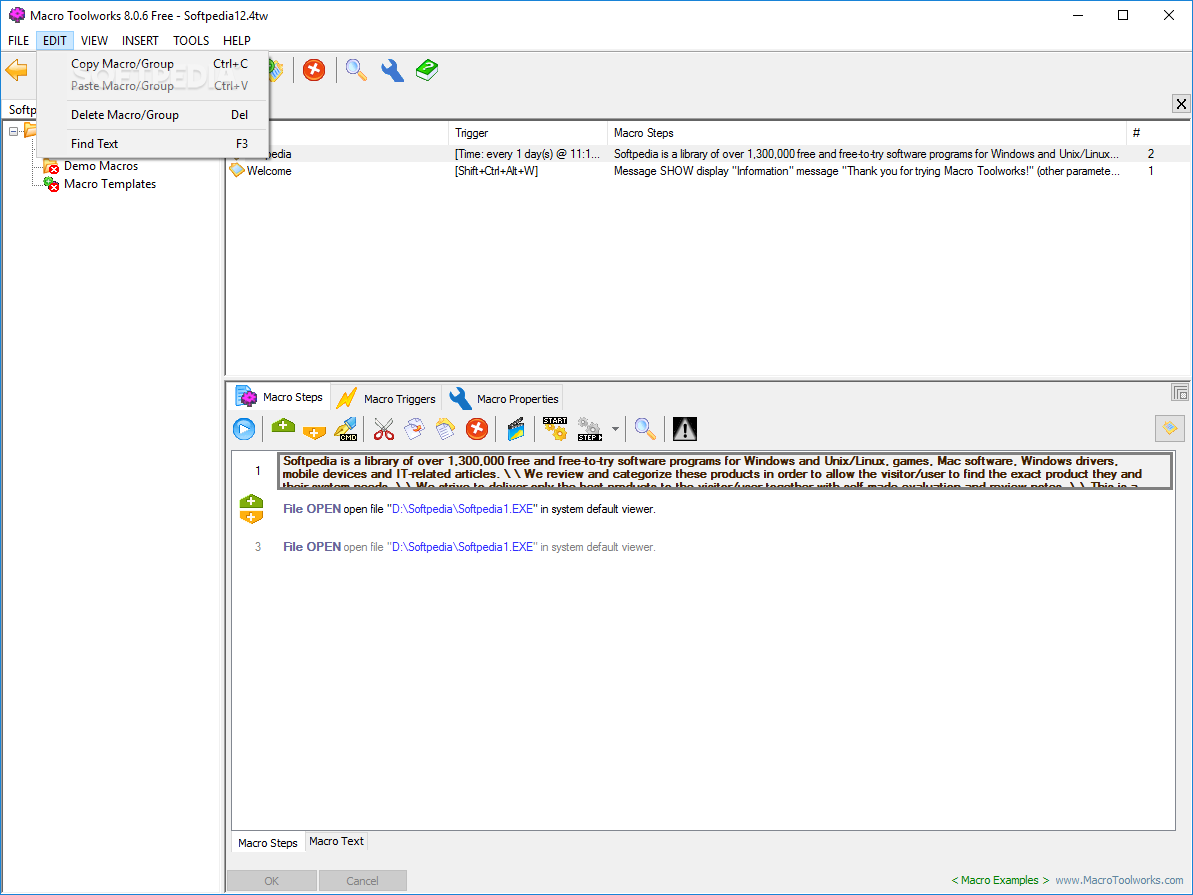Viewport: 1193px width, 895px height.
Task: Select the upper Macro Steps tab
Action: 279,397
